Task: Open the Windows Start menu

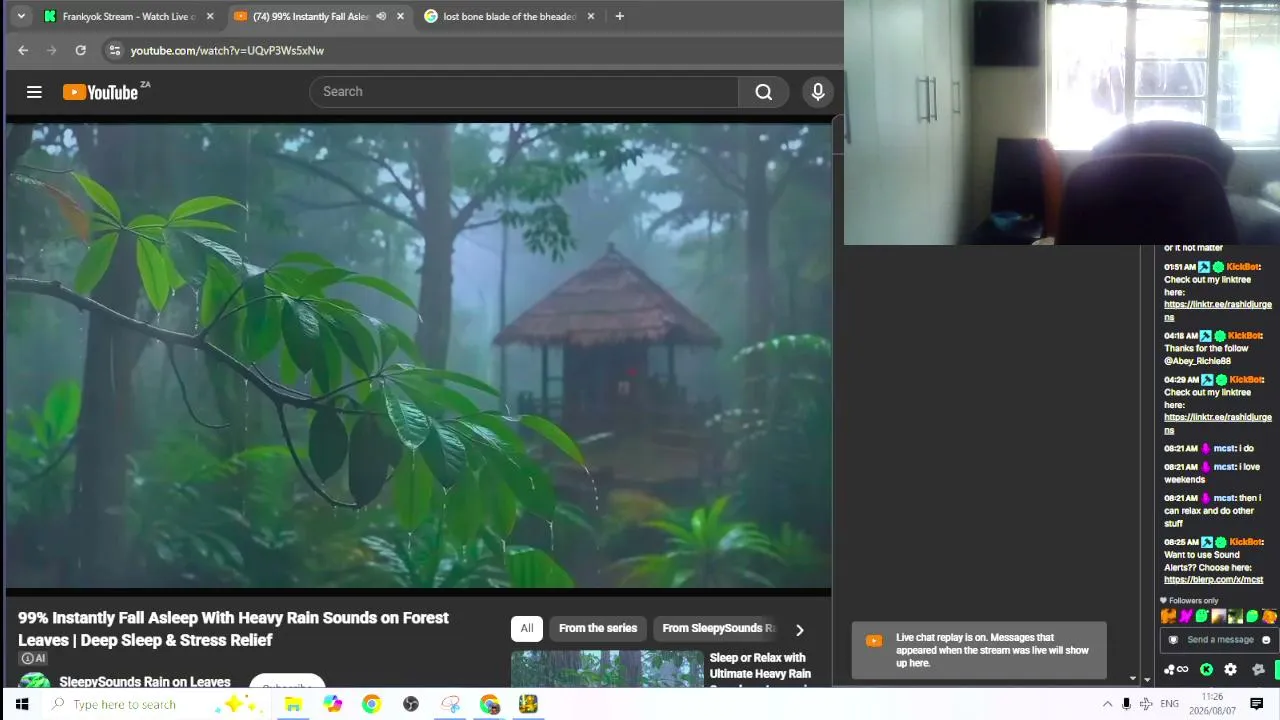Action: [x=21, y=704]
